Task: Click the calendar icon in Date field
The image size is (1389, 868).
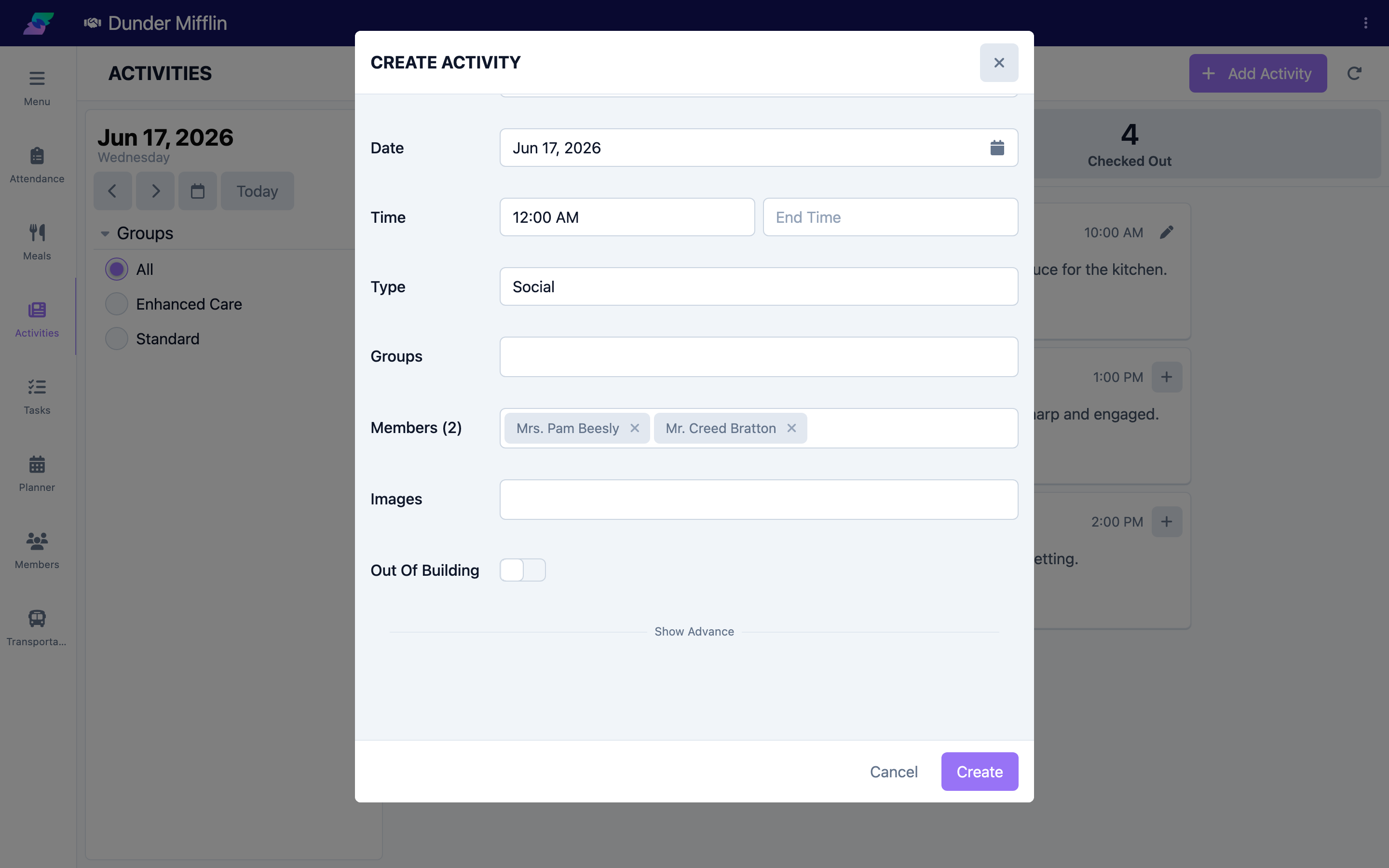Action: point(997,148)
